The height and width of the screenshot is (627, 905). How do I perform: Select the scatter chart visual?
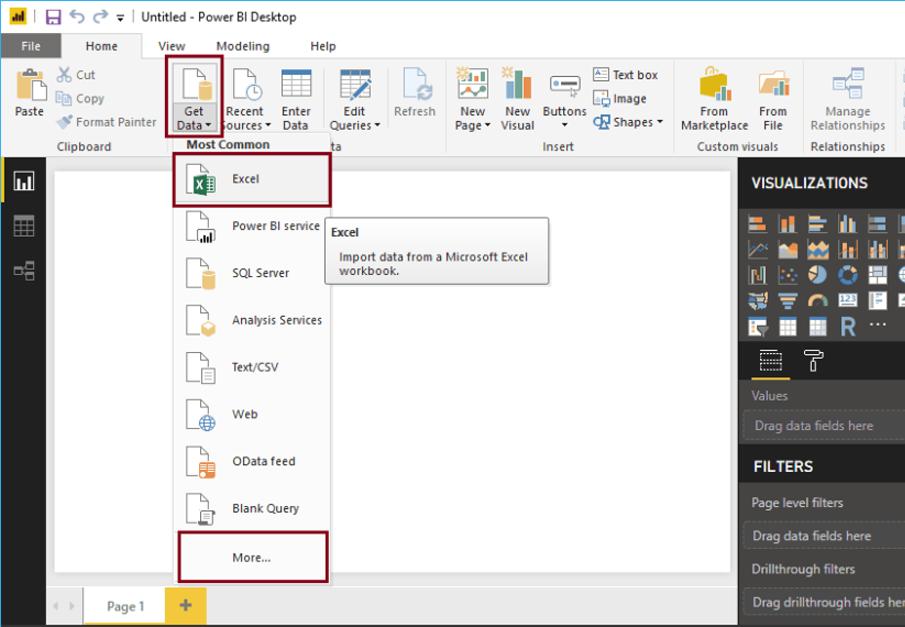788,275
